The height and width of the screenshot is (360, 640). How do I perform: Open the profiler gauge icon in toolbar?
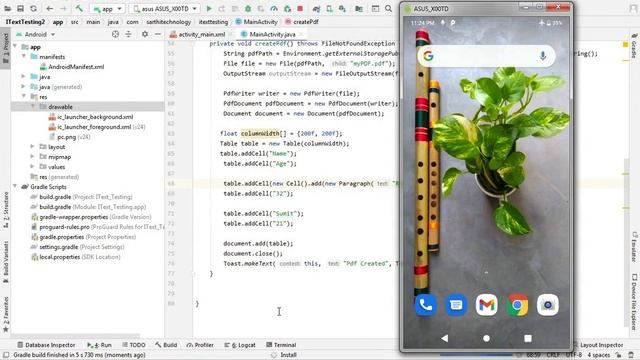(274, 8)
